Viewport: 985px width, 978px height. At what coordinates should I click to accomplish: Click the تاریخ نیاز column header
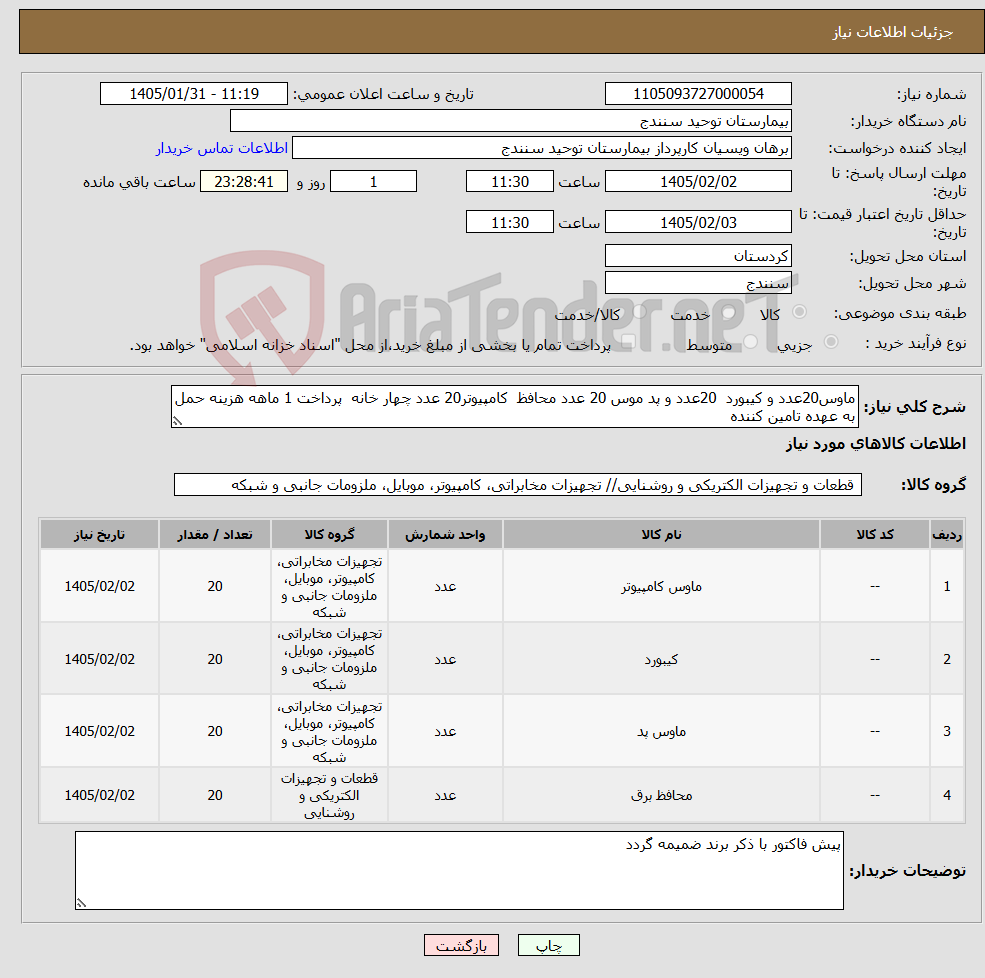pyautogui.click(x=99, y=535)
